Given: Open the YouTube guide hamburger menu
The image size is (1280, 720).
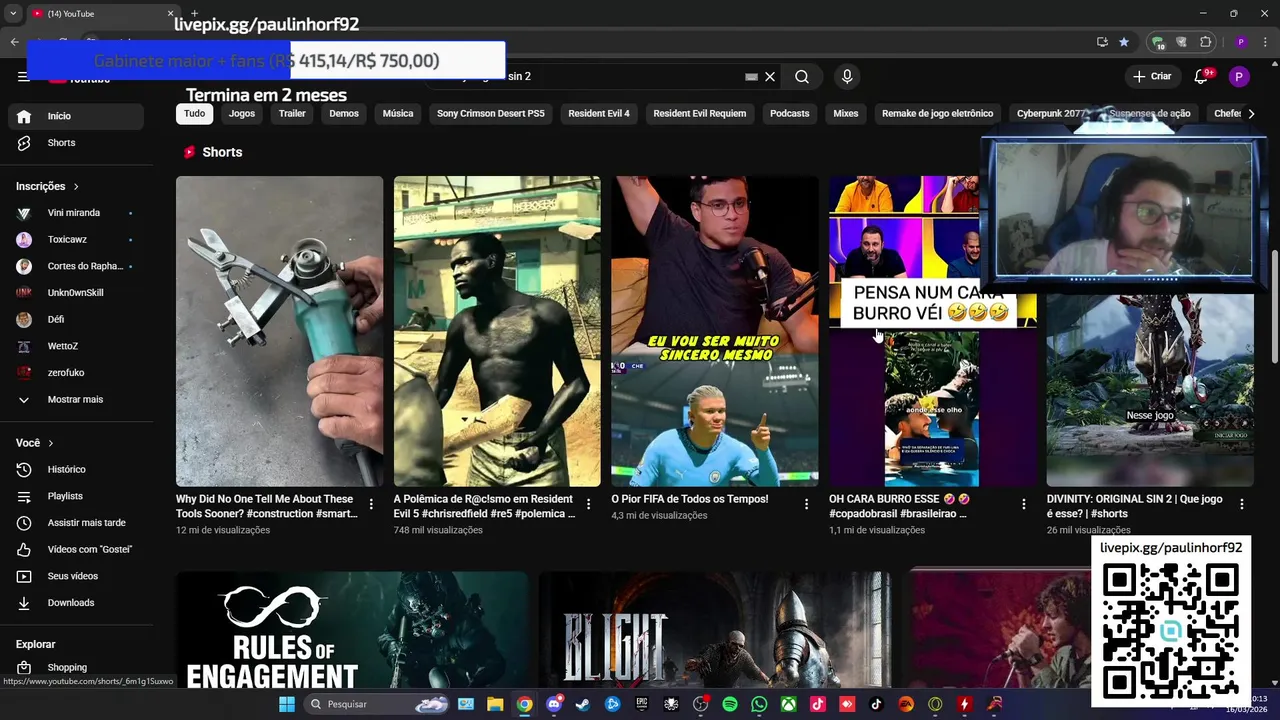Looking at the screenshot, I should point(23,76).
